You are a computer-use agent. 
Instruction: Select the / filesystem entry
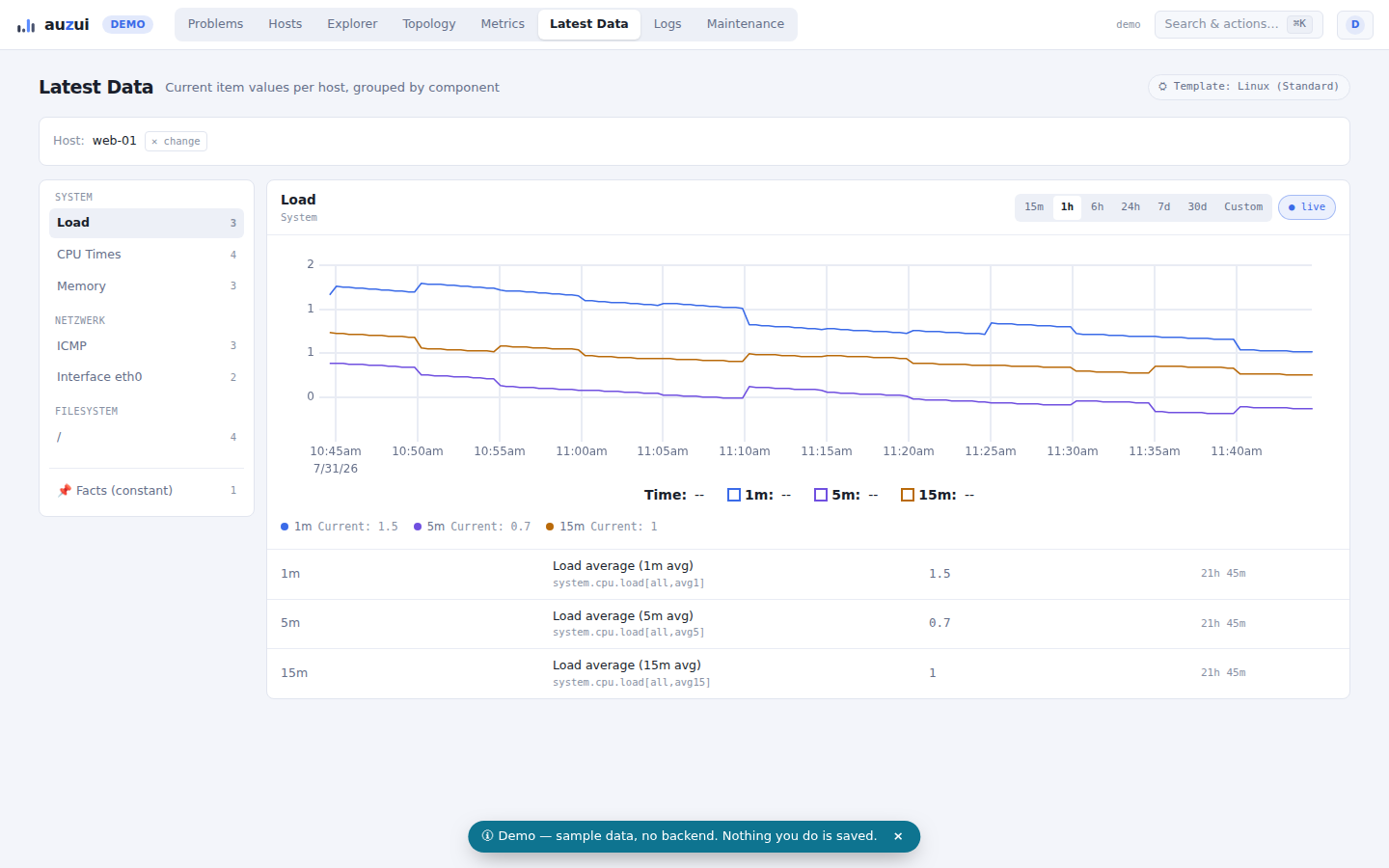(147, 437)
